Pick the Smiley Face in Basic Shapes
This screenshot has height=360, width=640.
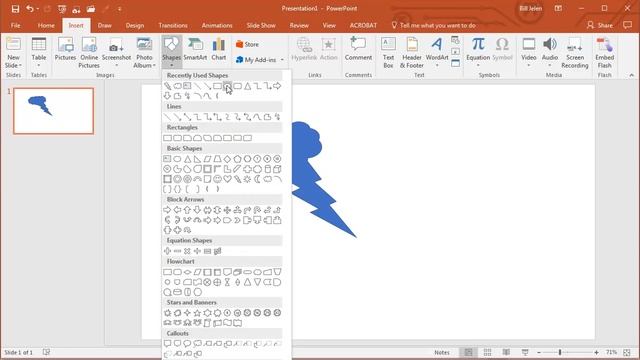(218, 179)
